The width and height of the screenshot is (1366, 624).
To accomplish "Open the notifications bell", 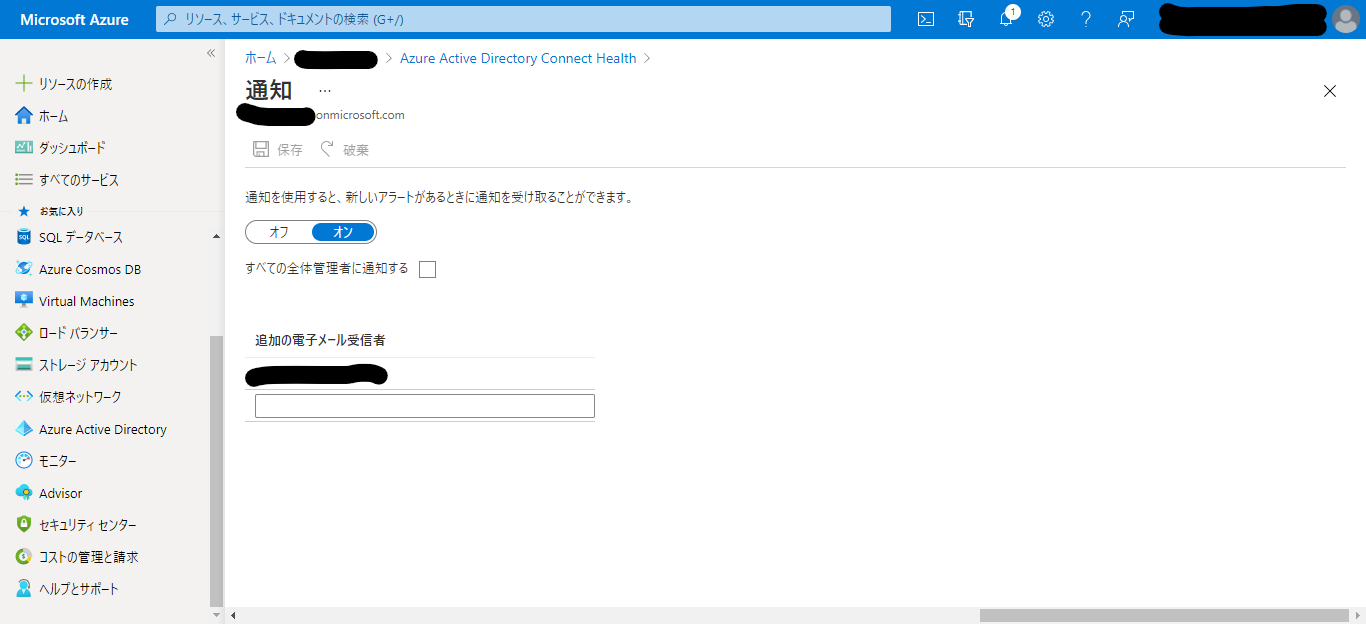I will coord(1006,18).
